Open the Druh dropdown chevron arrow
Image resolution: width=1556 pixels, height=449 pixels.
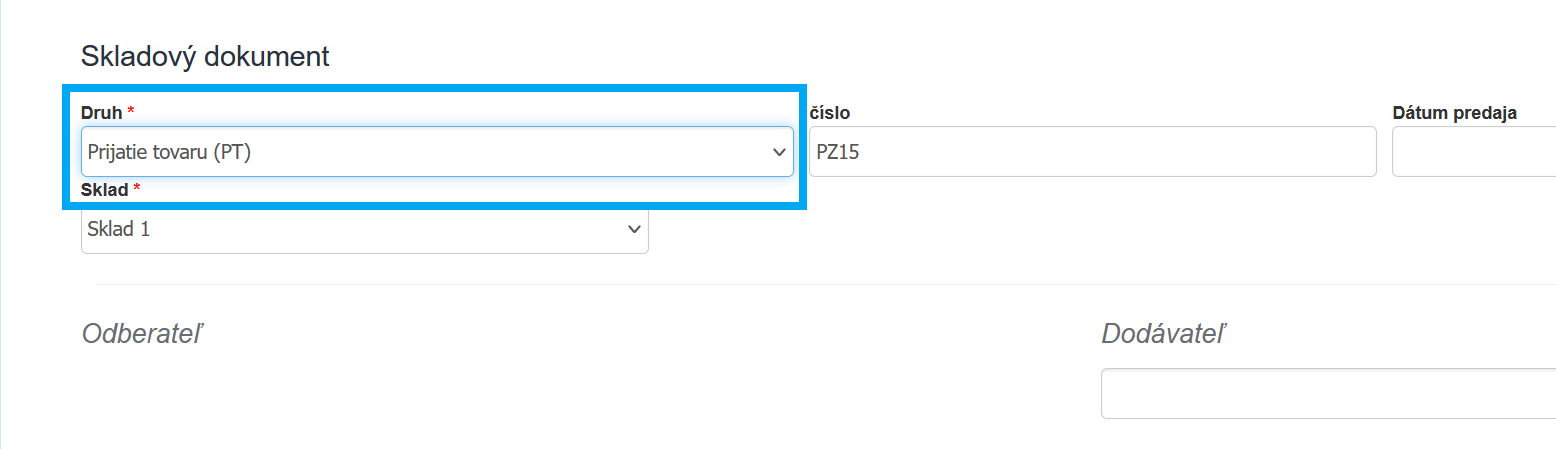coord(779,152)
